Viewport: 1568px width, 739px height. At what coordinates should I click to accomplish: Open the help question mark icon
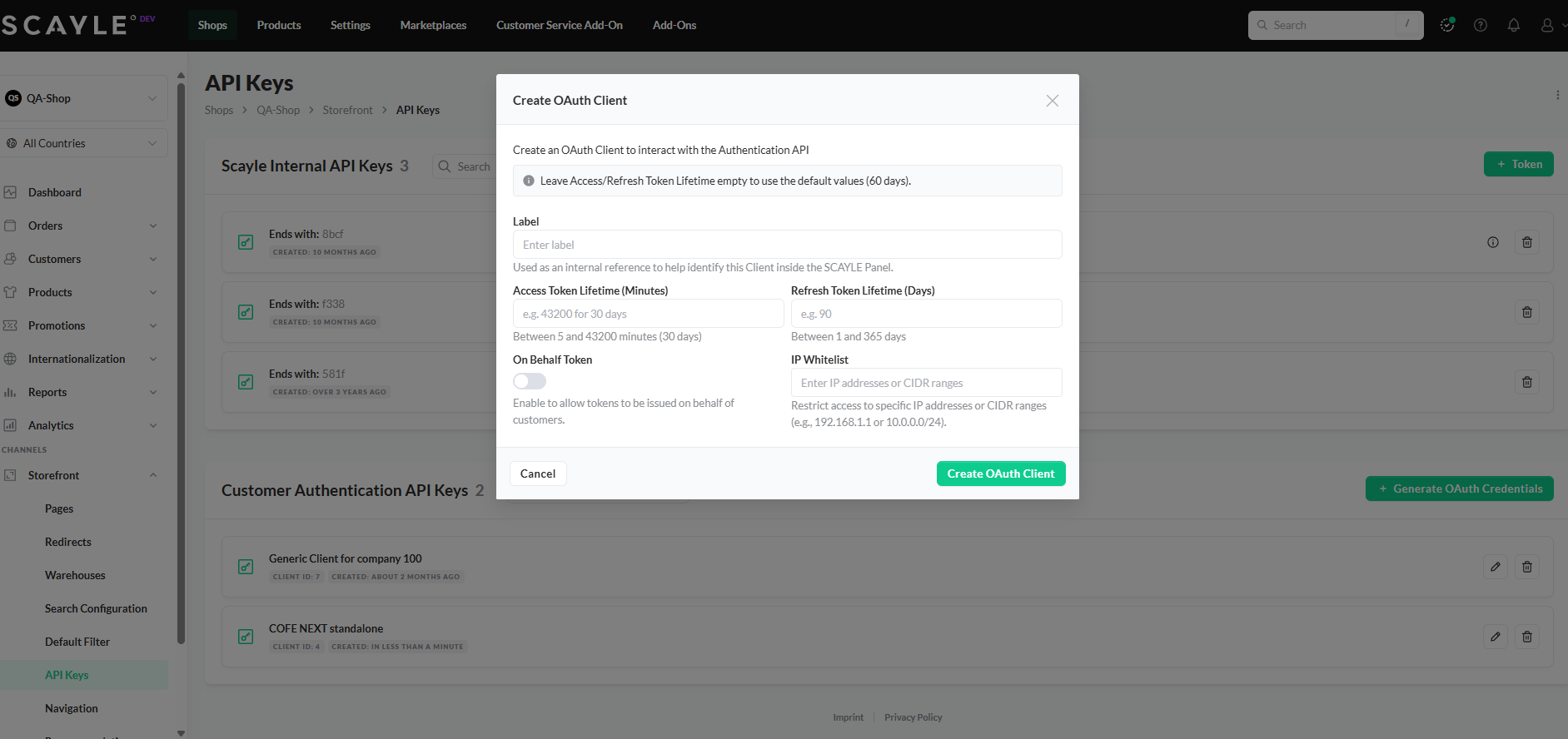tap(1481, 25)
